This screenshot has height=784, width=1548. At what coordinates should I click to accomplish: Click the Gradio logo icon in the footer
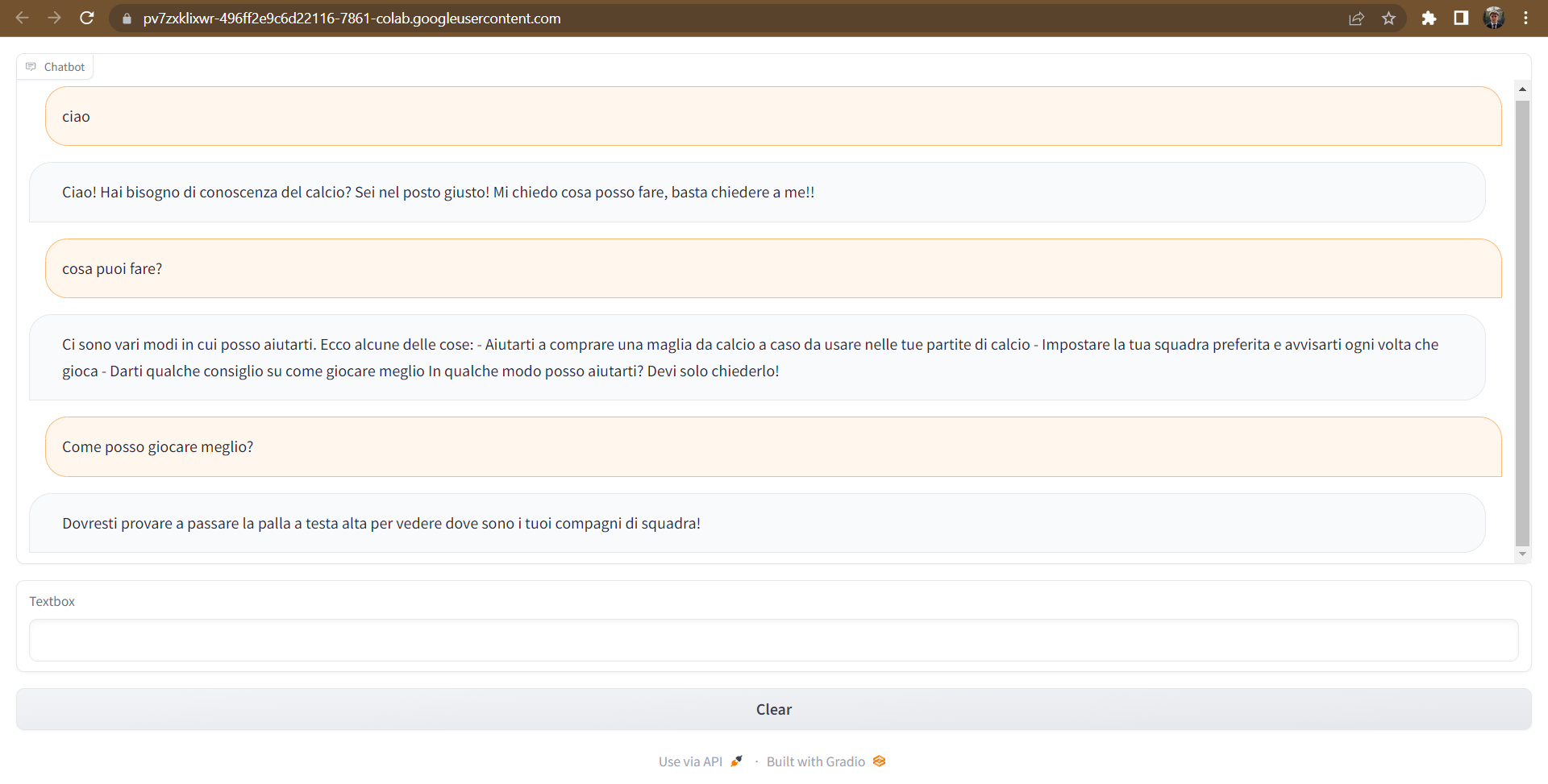tap(880, 761)
